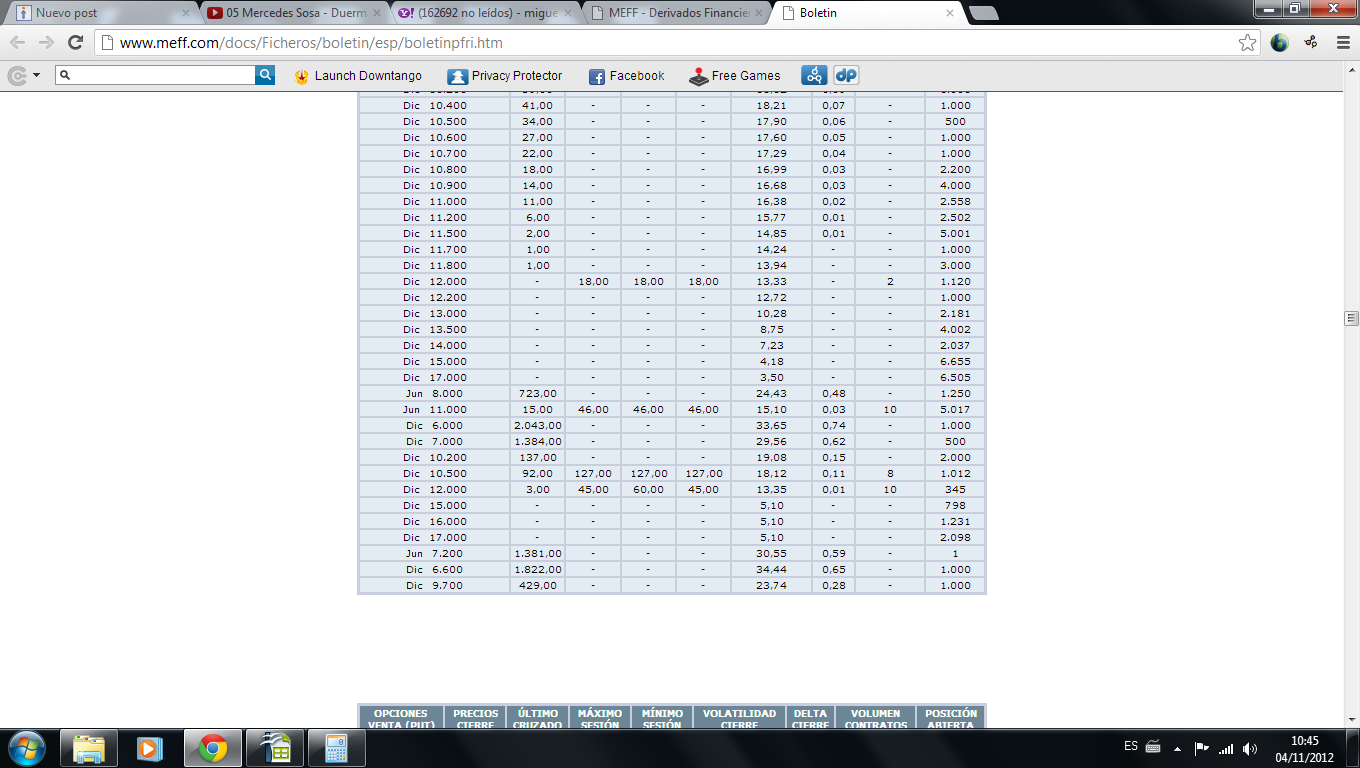Click open position value 6.655
Viewport: 1360px width, 768px height.
click(955, 361)
